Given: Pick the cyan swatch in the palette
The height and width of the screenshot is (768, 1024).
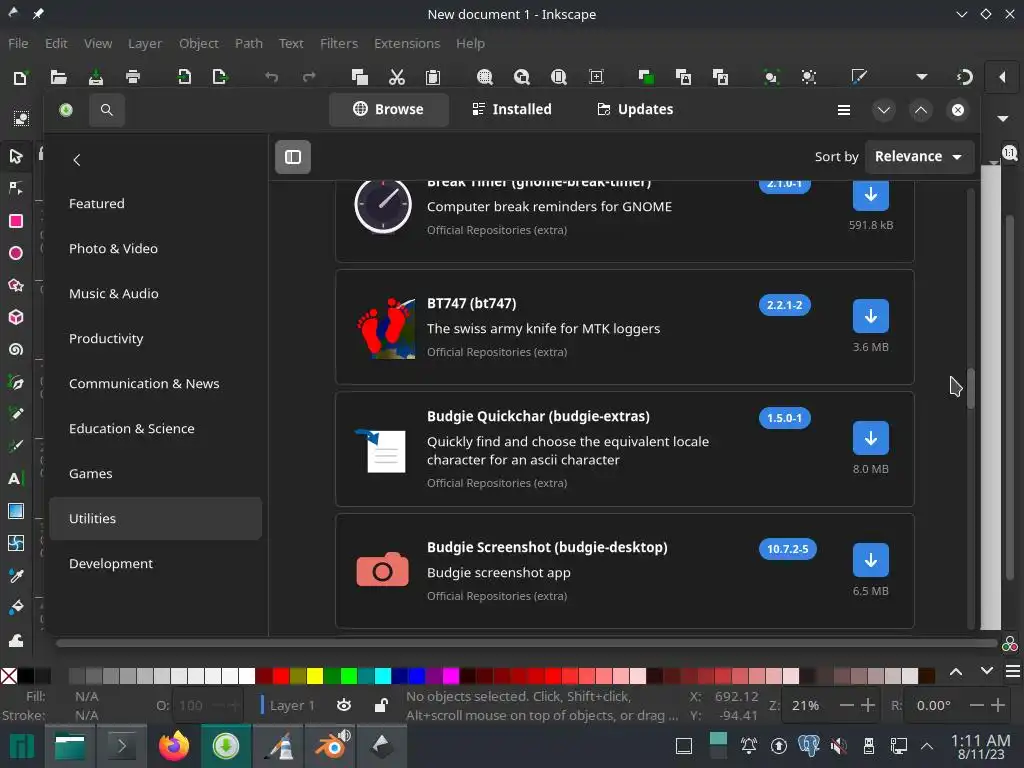Looking at the screenshot, I should (383, 675).
